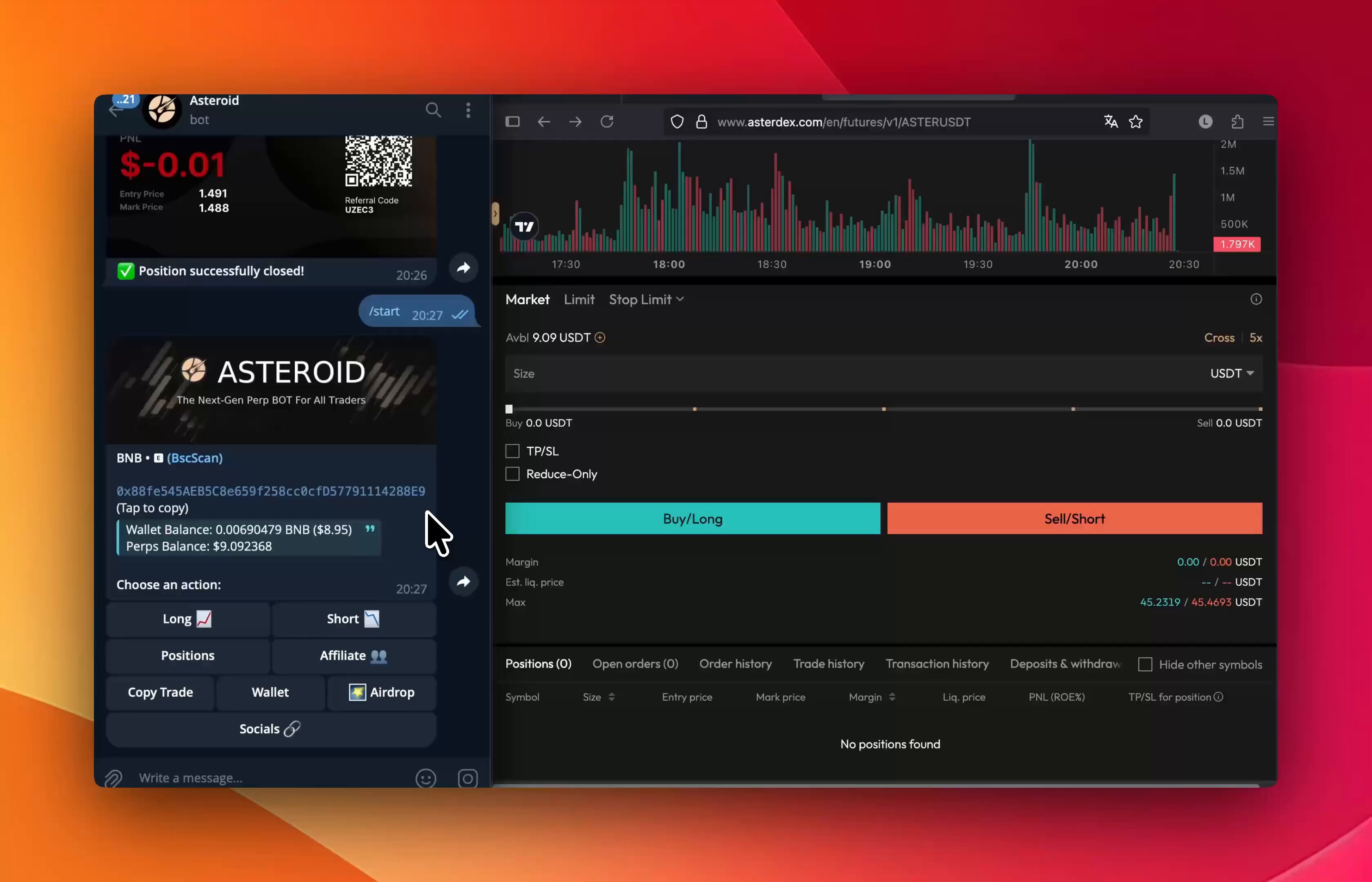Viewport: 1372px width, 882px height.
Task: Open the Stop Limit dropdown
Action: (x=645, y=300)
